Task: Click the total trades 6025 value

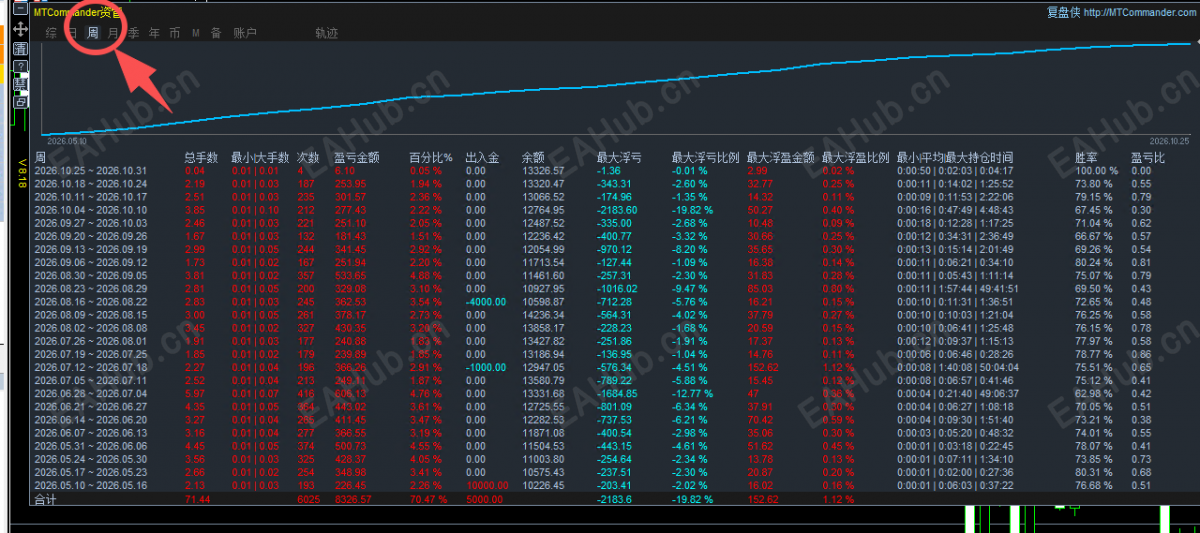Action: pos(310,497)
